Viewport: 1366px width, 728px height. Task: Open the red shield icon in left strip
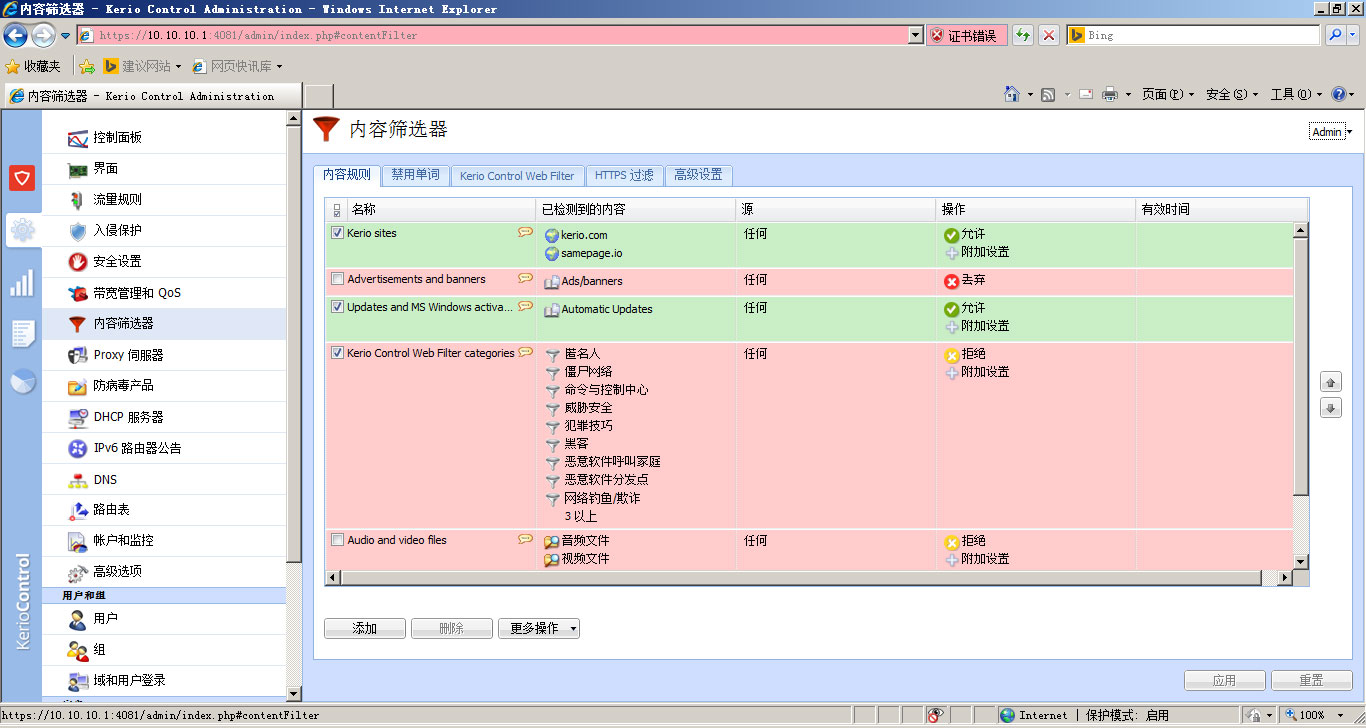pos(22,178)
